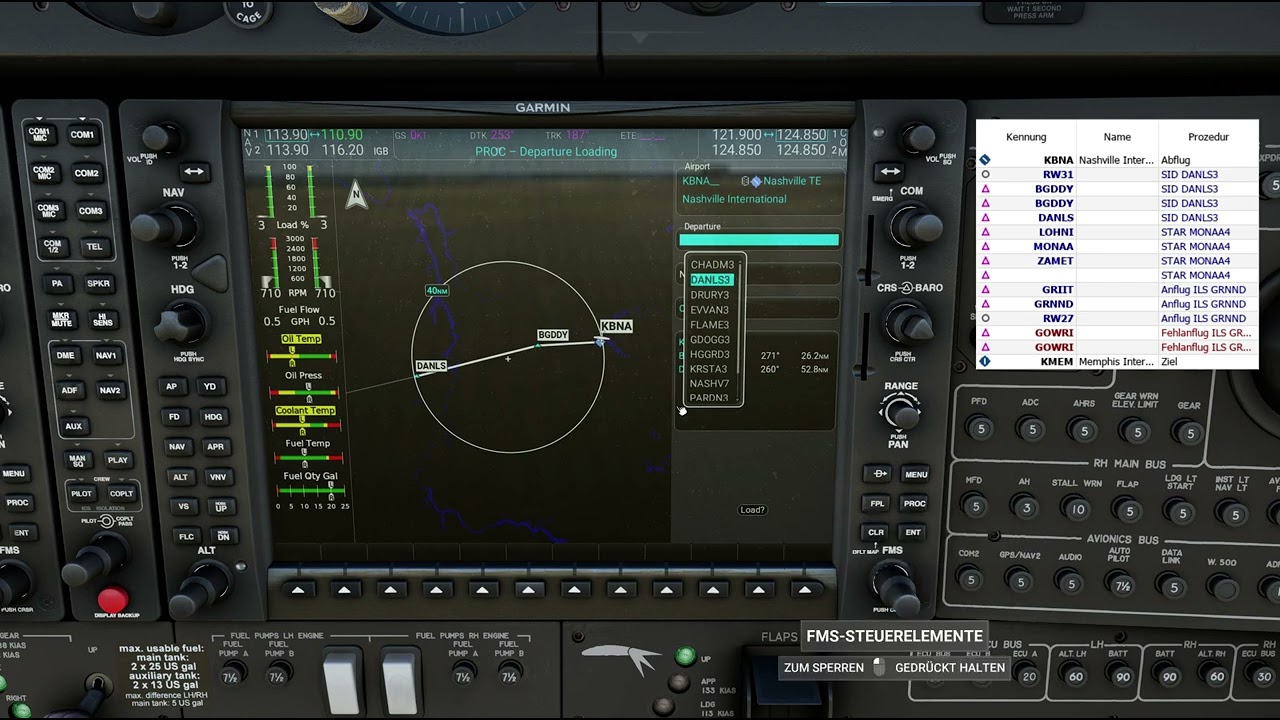Select EVVAN3 in the departure list
This screenshot has width=1280, height=720.
pyautogui.click(x=710, y=310)
